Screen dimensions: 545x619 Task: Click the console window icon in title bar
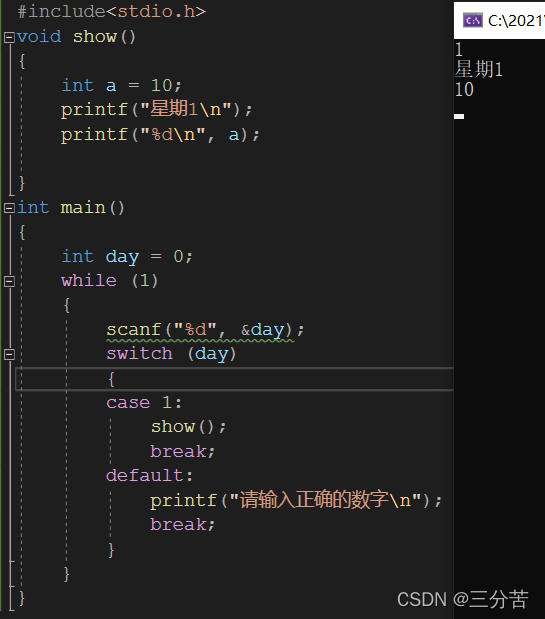click(472, 20)
